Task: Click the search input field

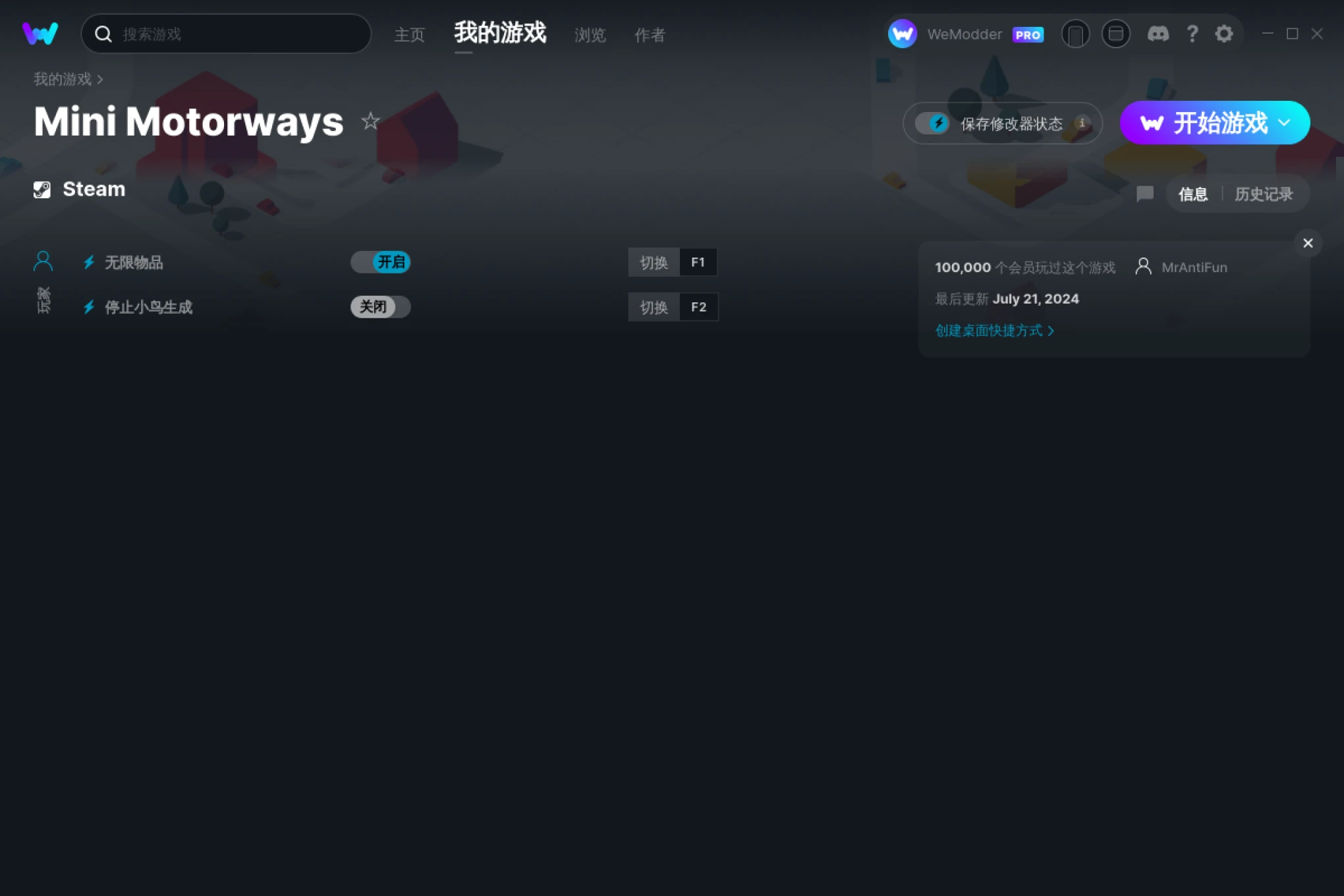Action: [x=226, y=34]
